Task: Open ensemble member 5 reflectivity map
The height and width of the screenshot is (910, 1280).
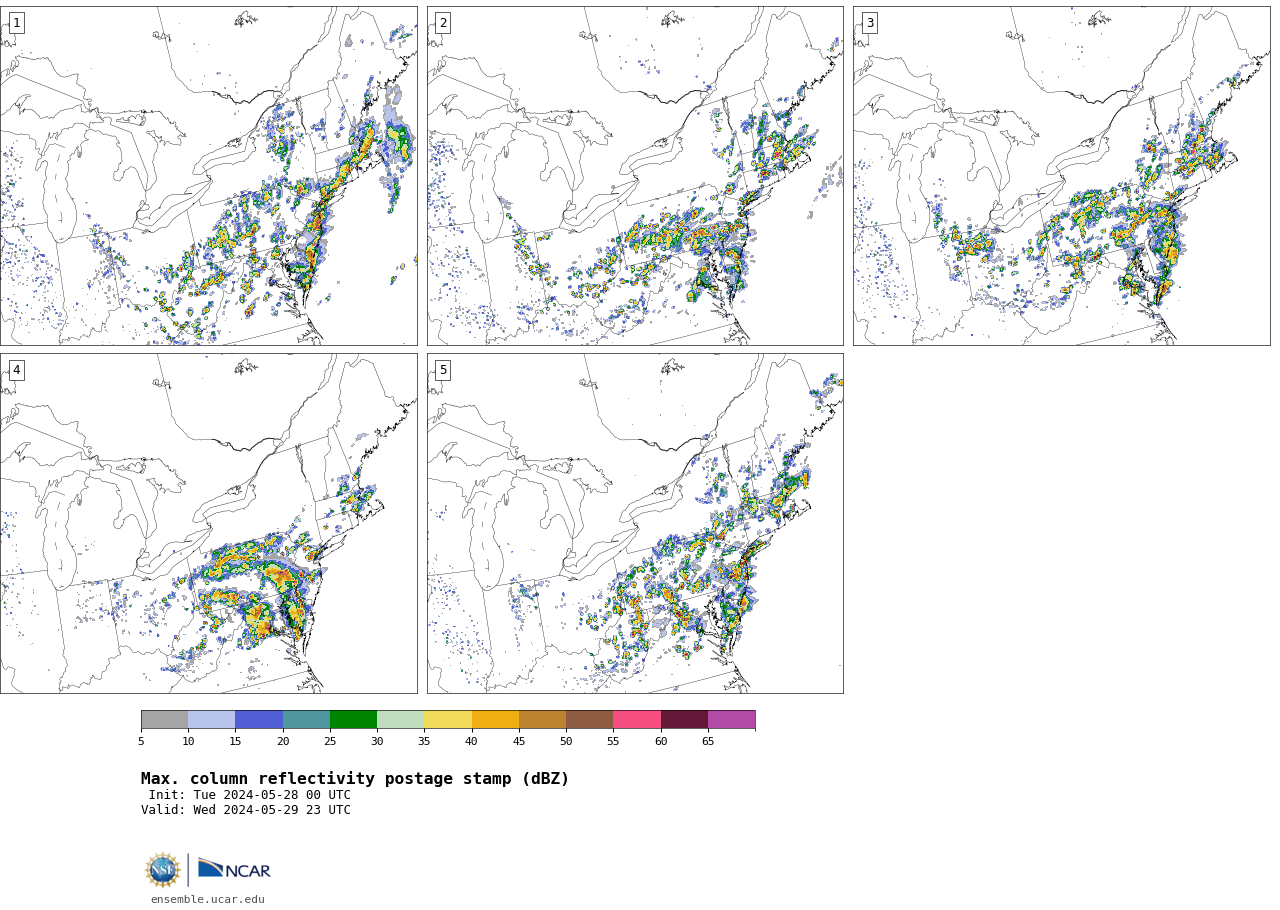Action: (x=635, y=523)
